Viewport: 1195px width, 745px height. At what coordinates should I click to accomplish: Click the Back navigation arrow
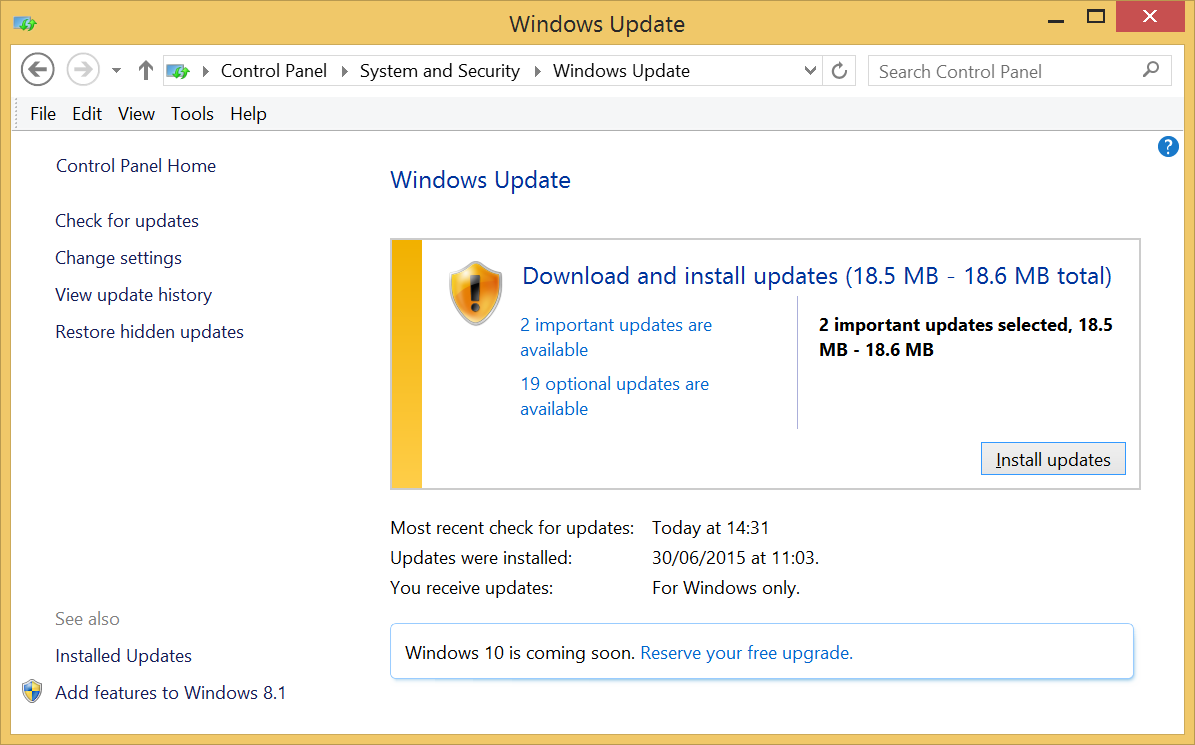37,70
